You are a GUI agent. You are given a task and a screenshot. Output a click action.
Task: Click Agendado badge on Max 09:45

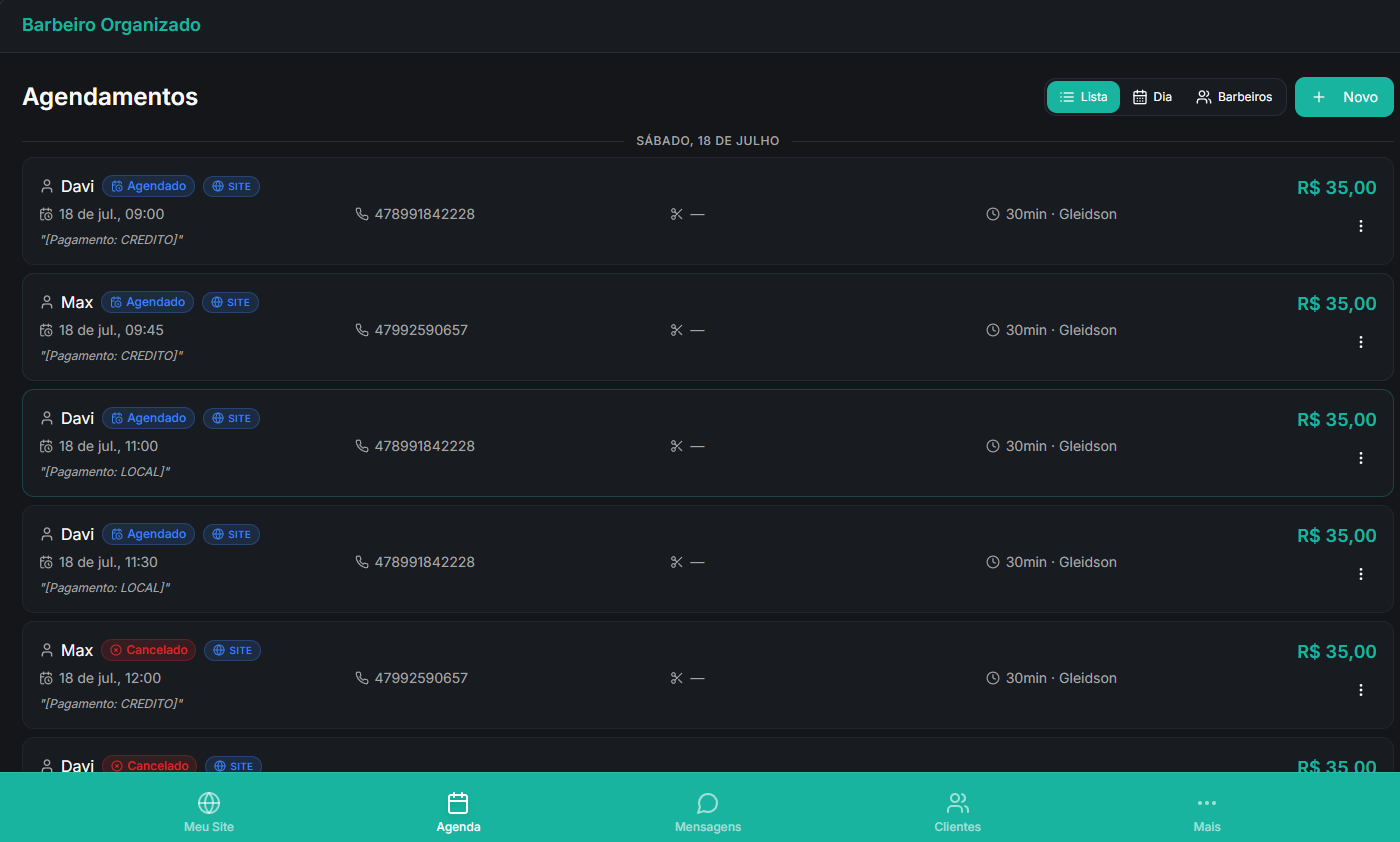point(147,302)
